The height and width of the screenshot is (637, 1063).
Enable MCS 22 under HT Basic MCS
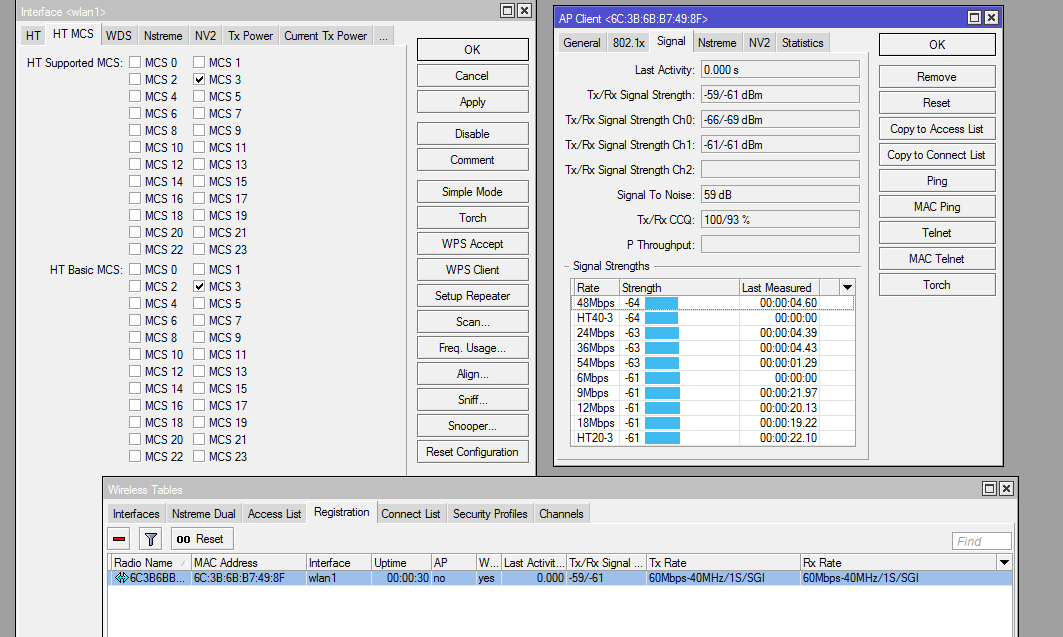point(135,457)
